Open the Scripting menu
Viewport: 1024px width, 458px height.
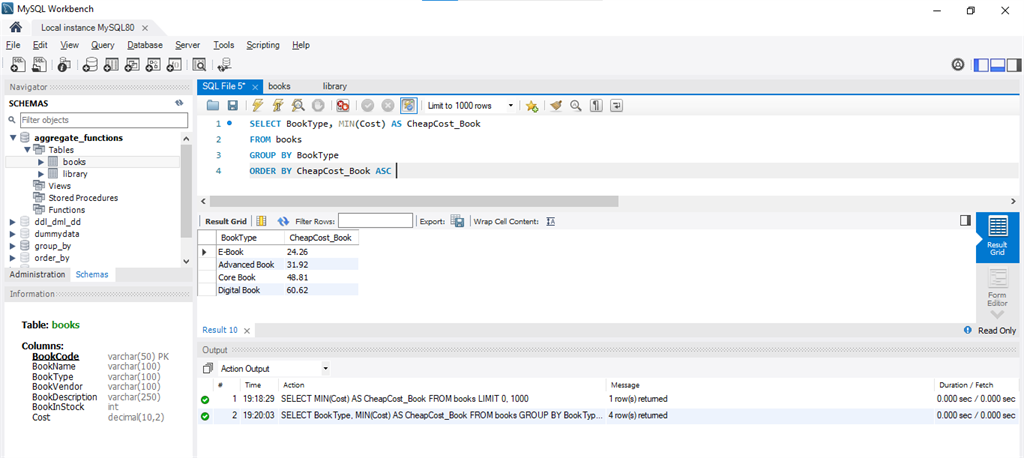coord(263,45)
